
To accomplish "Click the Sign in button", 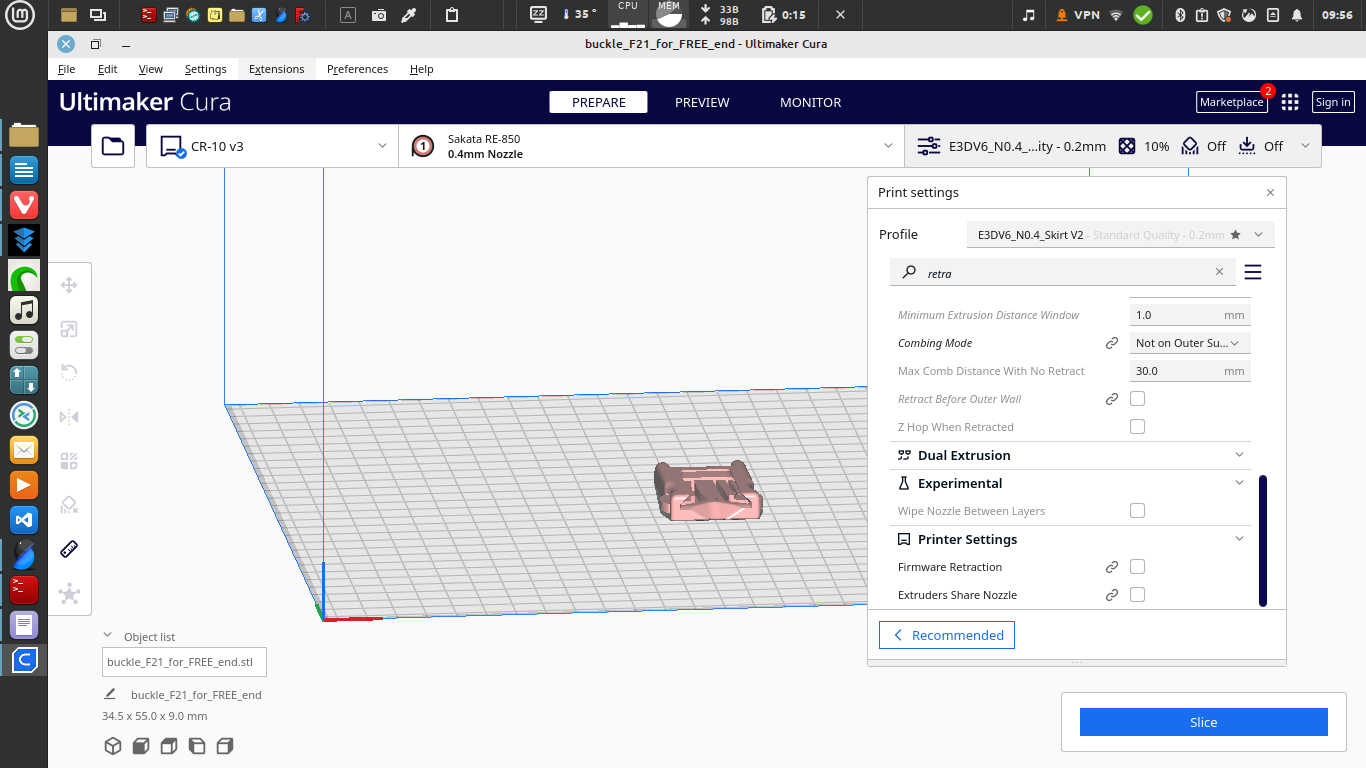I will pos(1333,102).
